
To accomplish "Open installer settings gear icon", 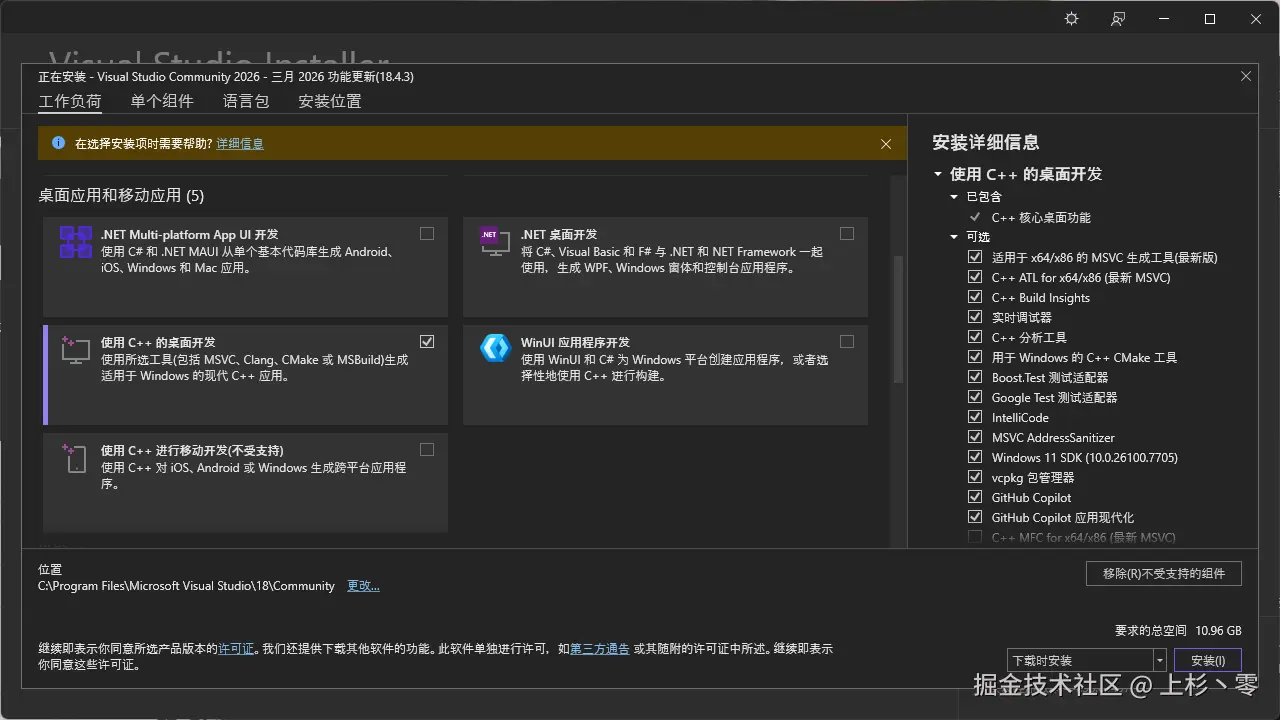I will 1072,19.
